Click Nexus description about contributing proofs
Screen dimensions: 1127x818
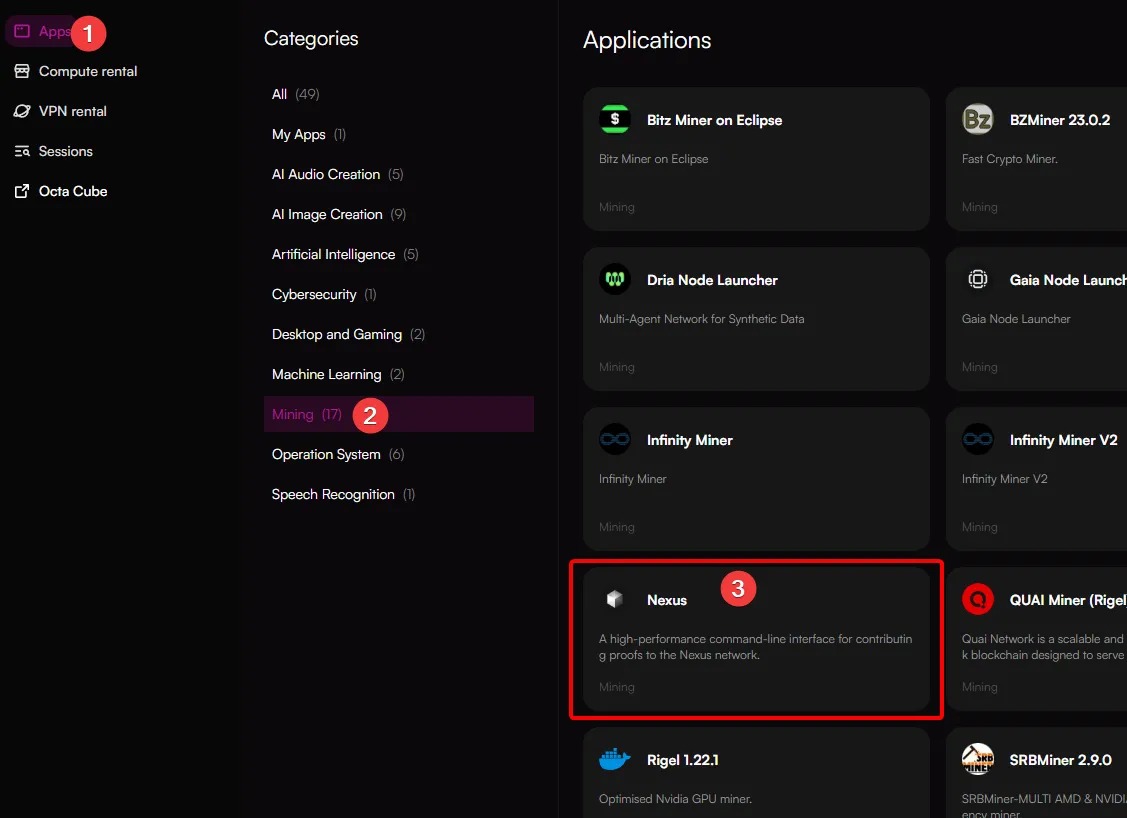click(755, 647)
